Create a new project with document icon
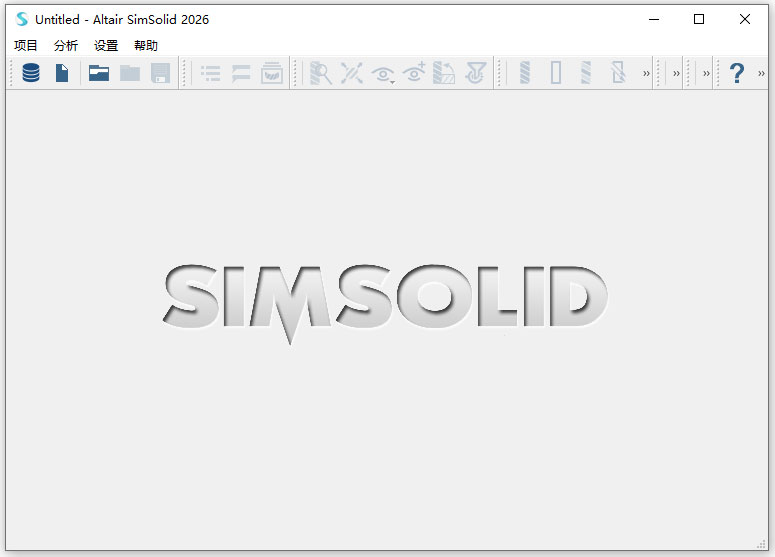The image size is (775, 557). pyautogui.click(x=62, y=73)
